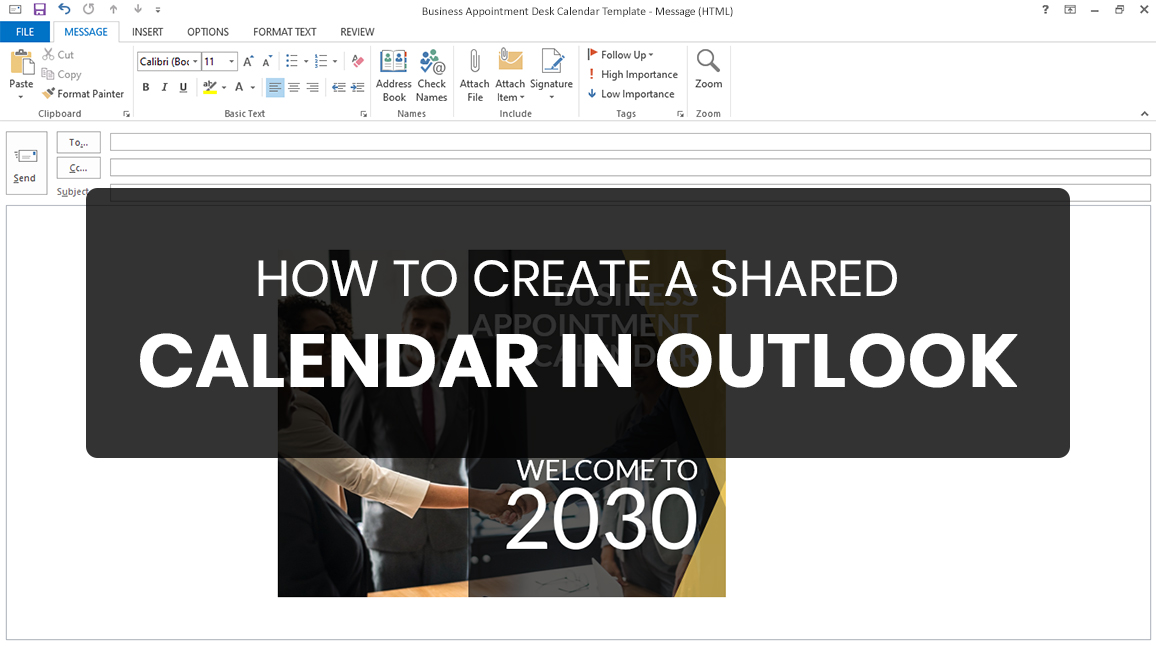
Task: Open the font color picker
Action: pos(239,88)
